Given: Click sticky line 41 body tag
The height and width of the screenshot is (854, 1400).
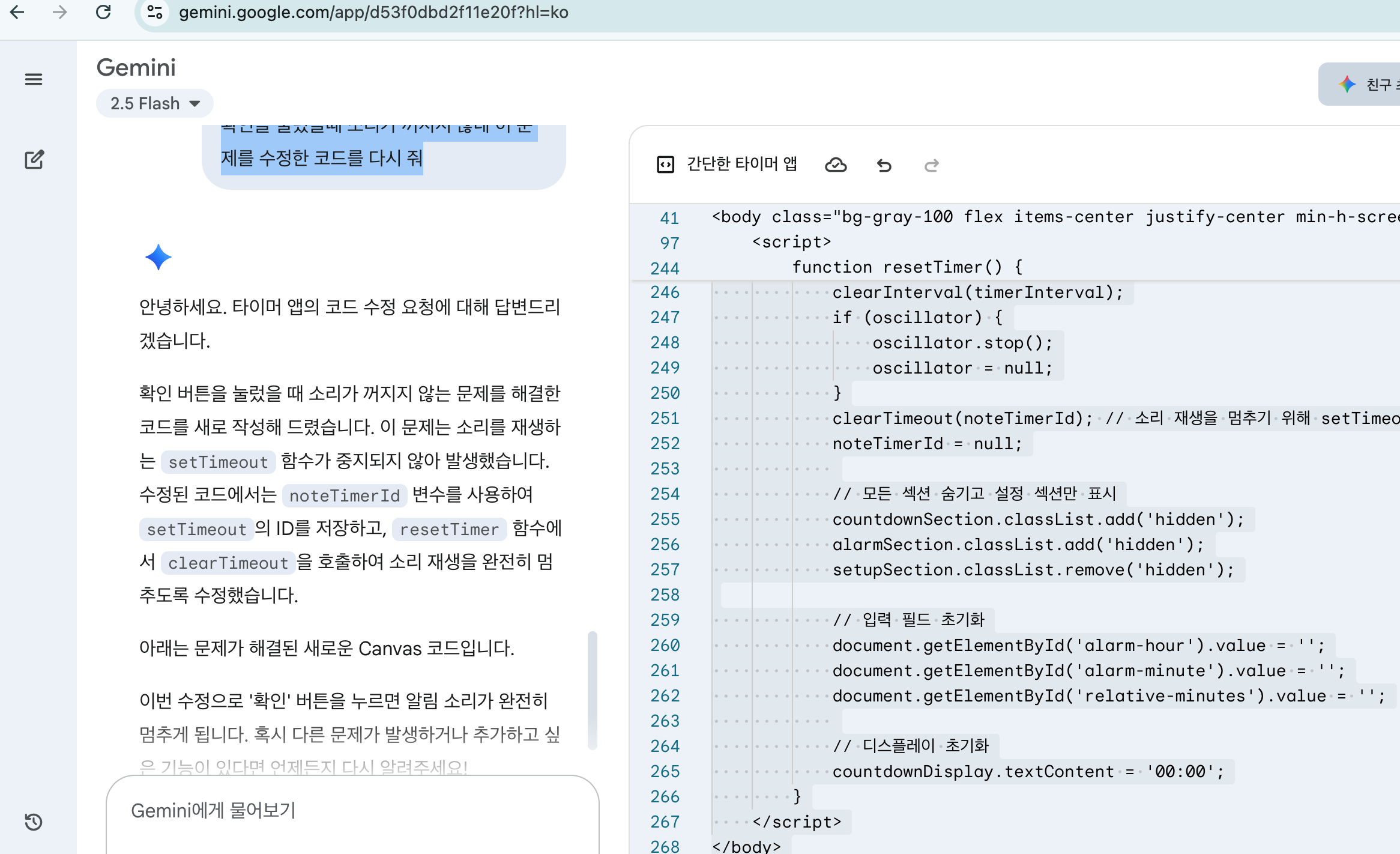Looking at the screenshot, I should point(1055,217).
